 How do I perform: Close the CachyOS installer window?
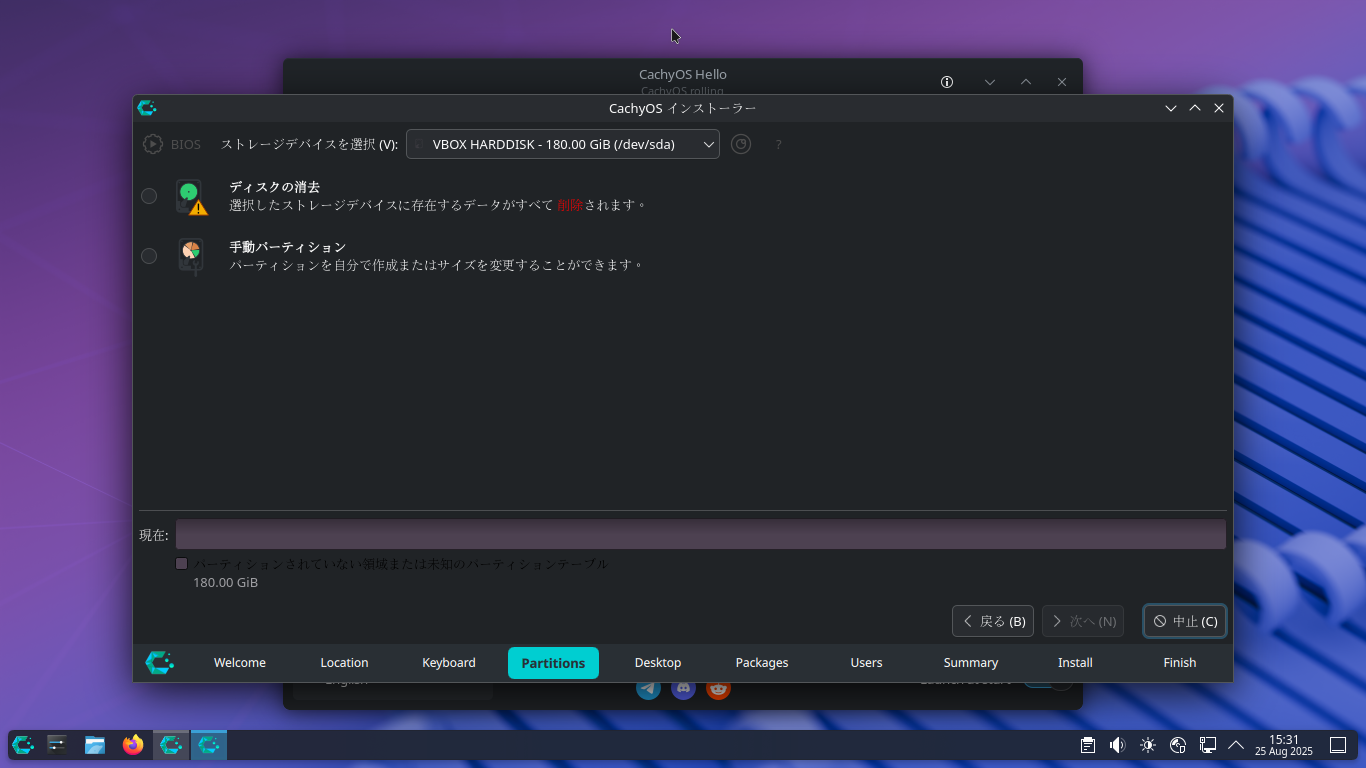tap(1219, 108)
